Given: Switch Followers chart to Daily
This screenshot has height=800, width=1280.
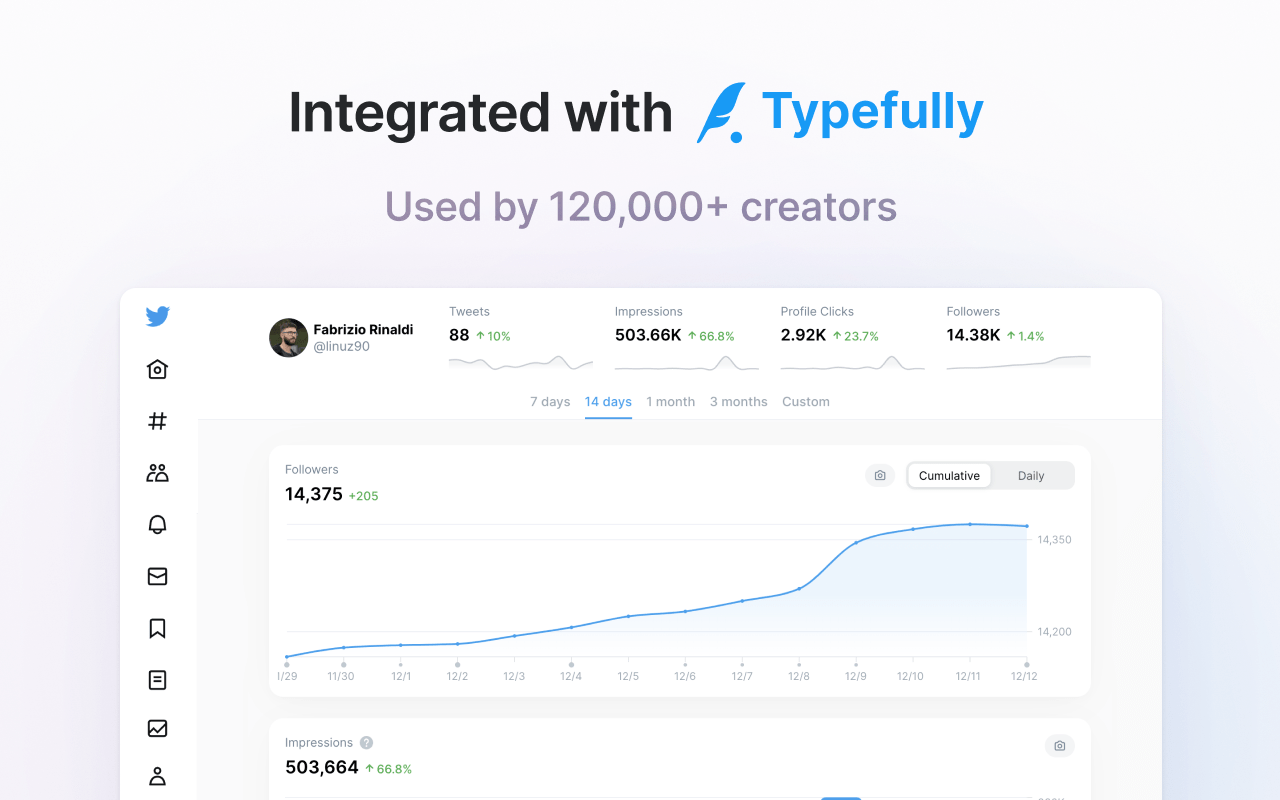Looking at the screenshot, I should click(x=1031, y=476).
